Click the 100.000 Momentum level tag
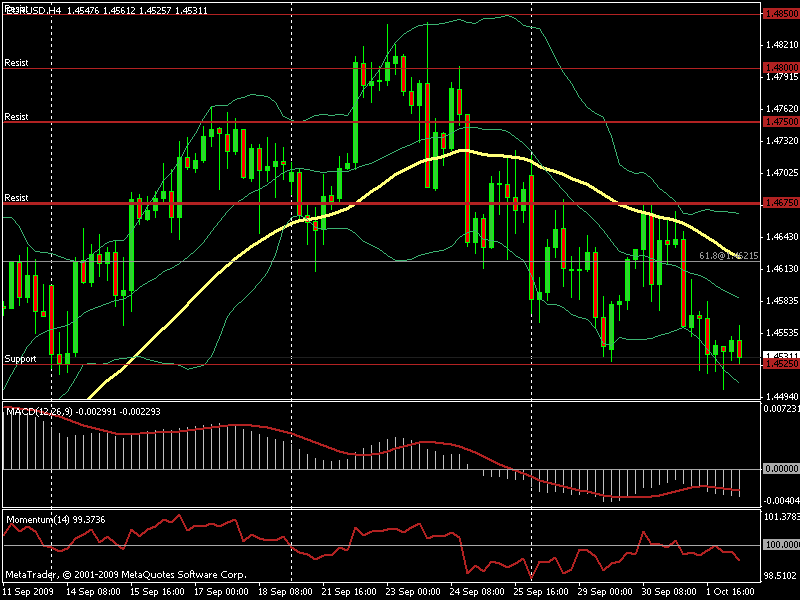Screen dimensions: 800x600 pyautogui.click(x=781, y=545)
